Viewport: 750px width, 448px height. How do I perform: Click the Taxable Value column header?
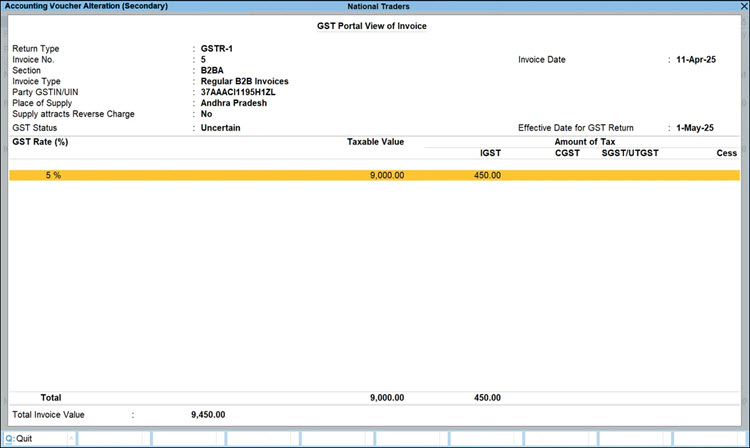click(x=375, y=142)
